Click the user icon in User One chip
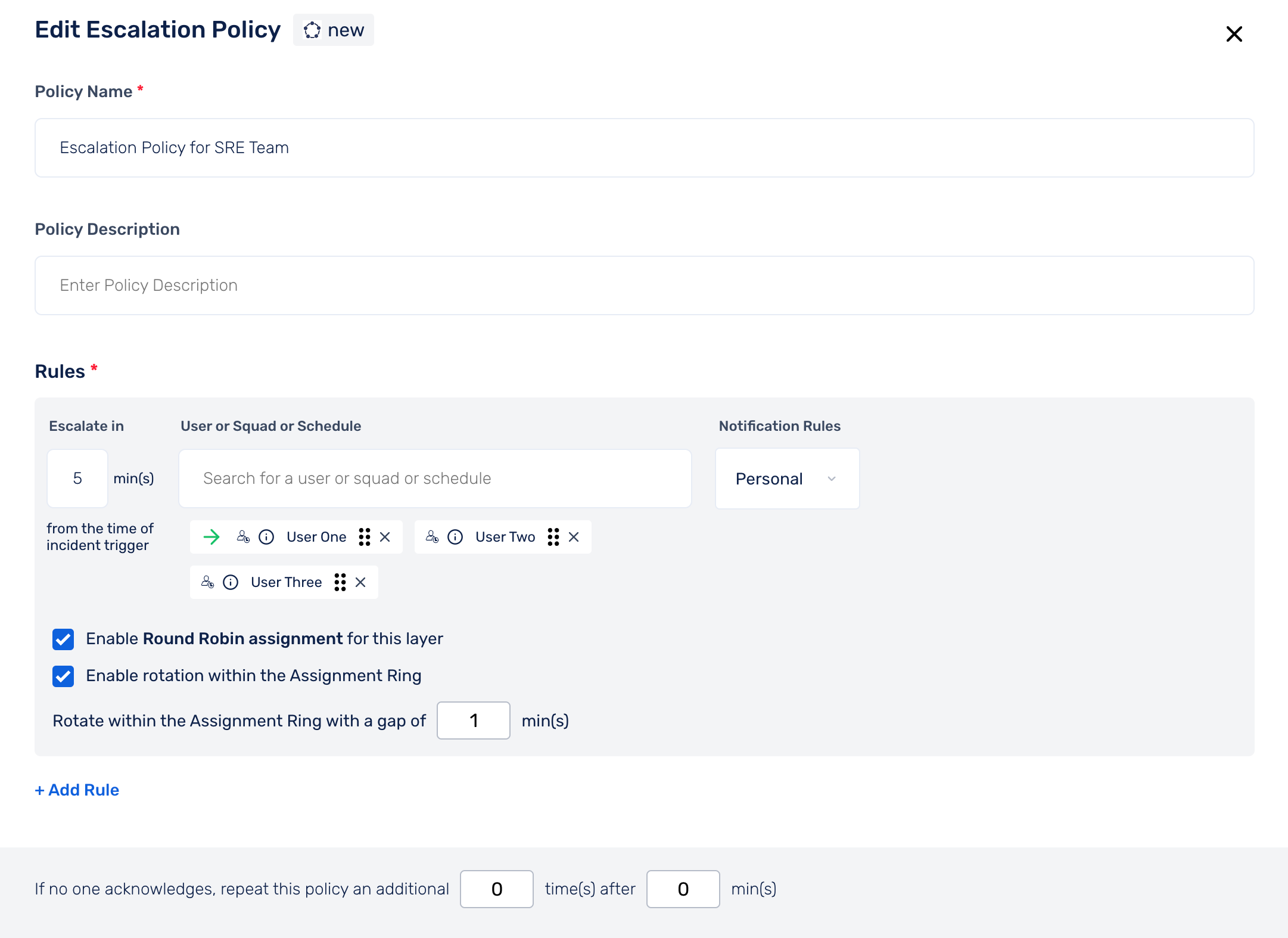 [x=243, y=536]
